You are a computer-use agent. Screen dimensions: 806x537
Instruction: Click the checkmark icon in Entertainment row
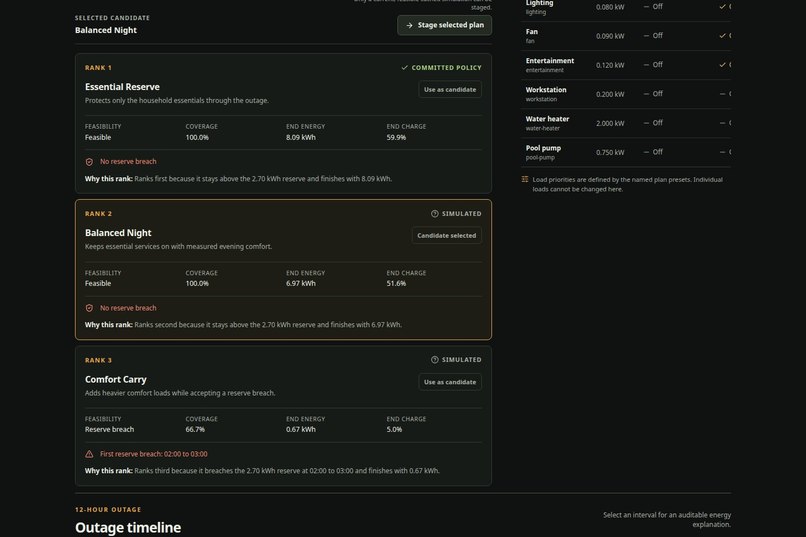tap(722, 65)
